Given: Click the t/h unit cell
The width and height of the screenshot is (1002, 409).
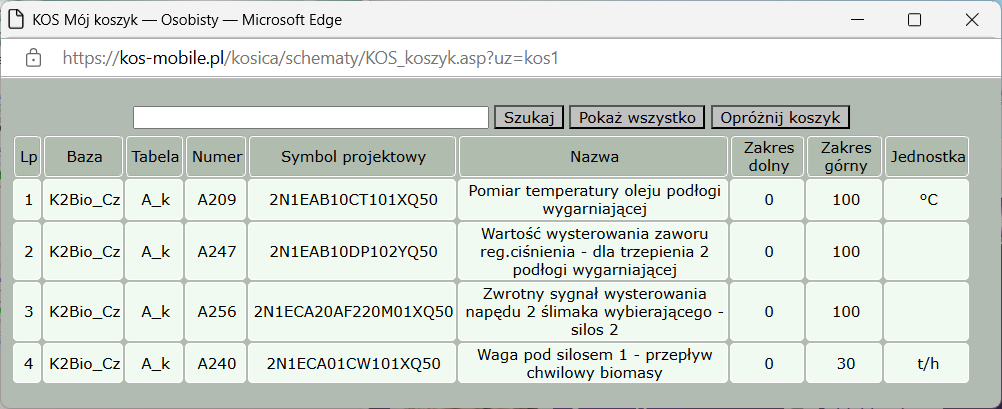Looking at the screenshot, I should [x=927, y=364].
